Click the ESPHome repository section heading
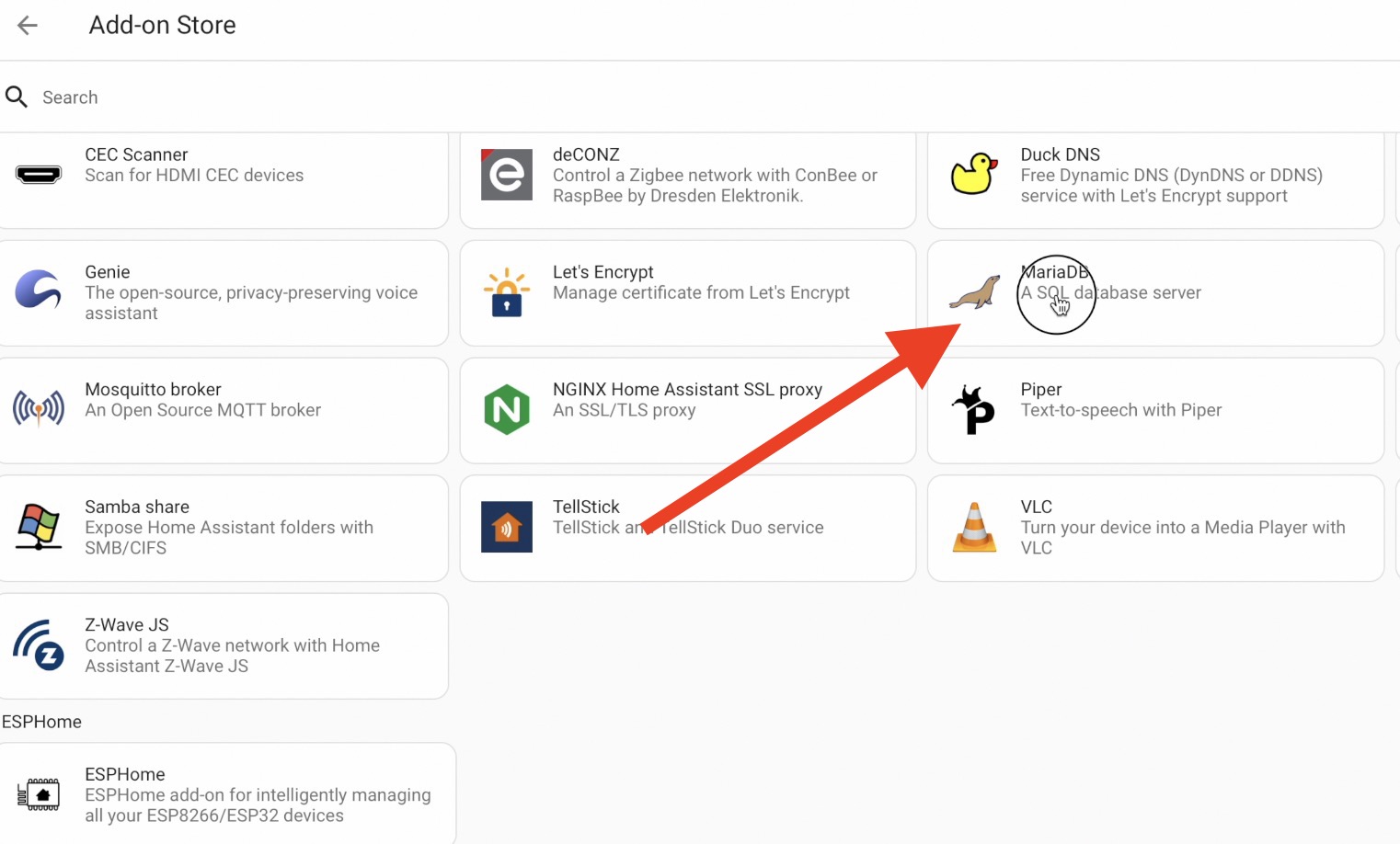The width and height of the screenshot is (1400, 844). pos(41,722)
